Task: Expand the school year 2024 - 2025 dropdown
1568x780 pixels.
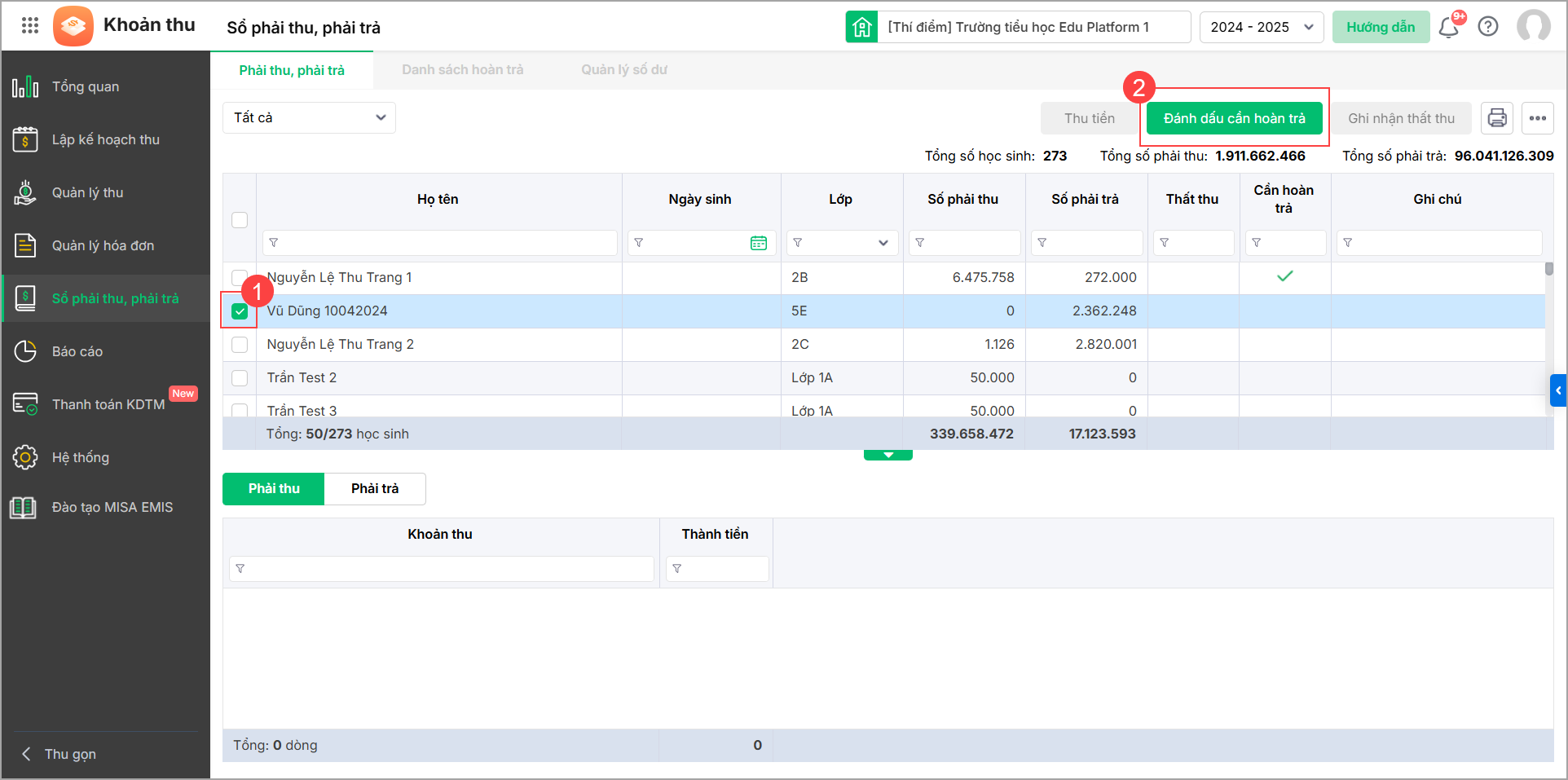Action: 1261,27
